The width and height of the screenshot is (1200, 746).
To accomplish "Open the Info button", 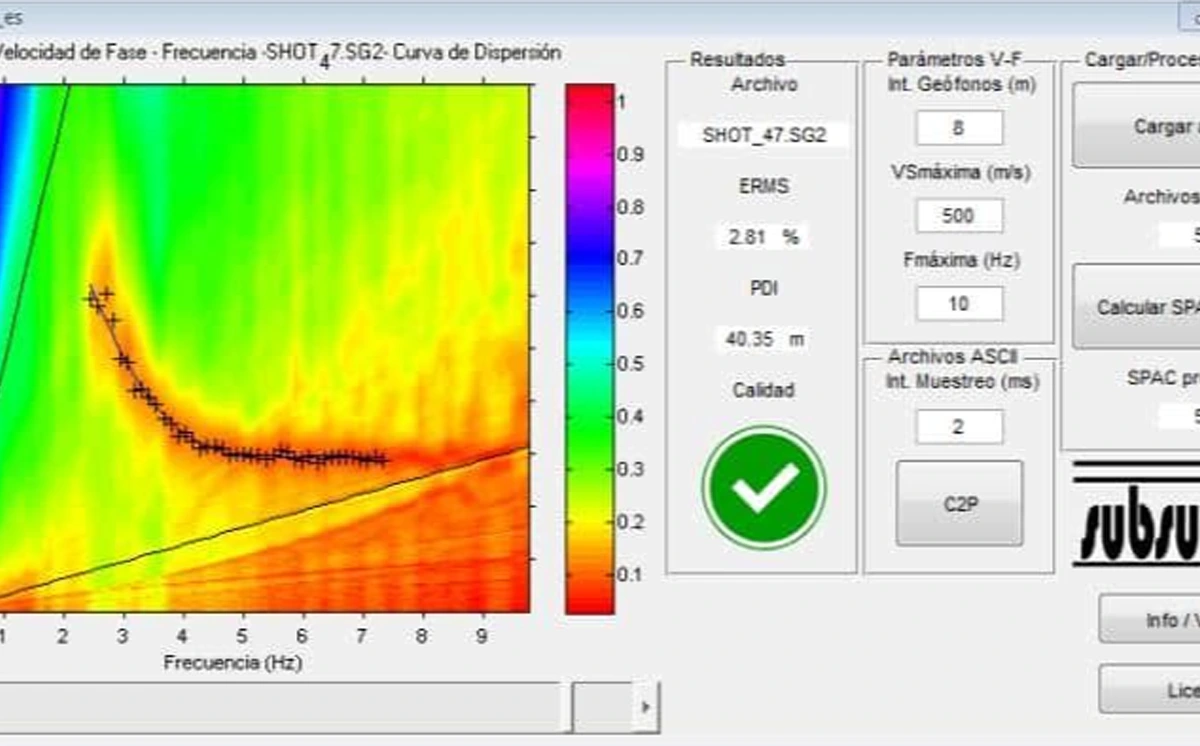I will coord(1150,620).
